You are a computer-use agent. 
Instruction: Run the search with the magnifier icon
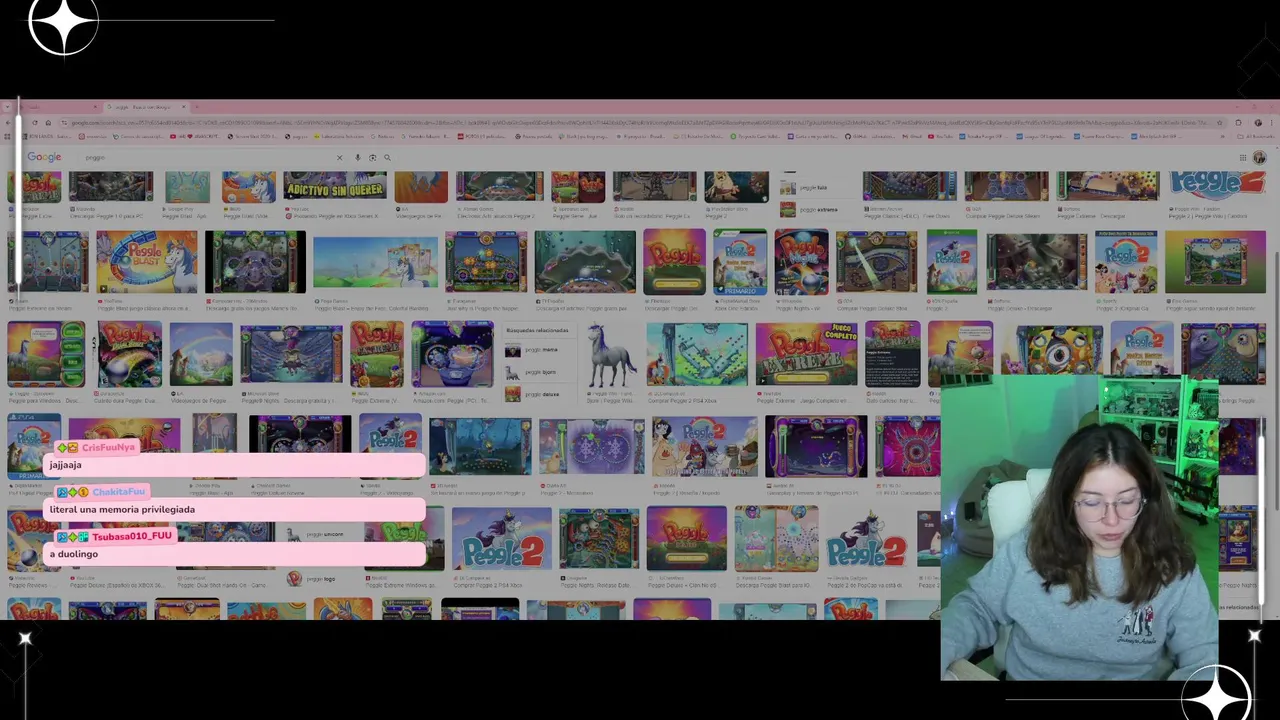click(x=387, y=157)
